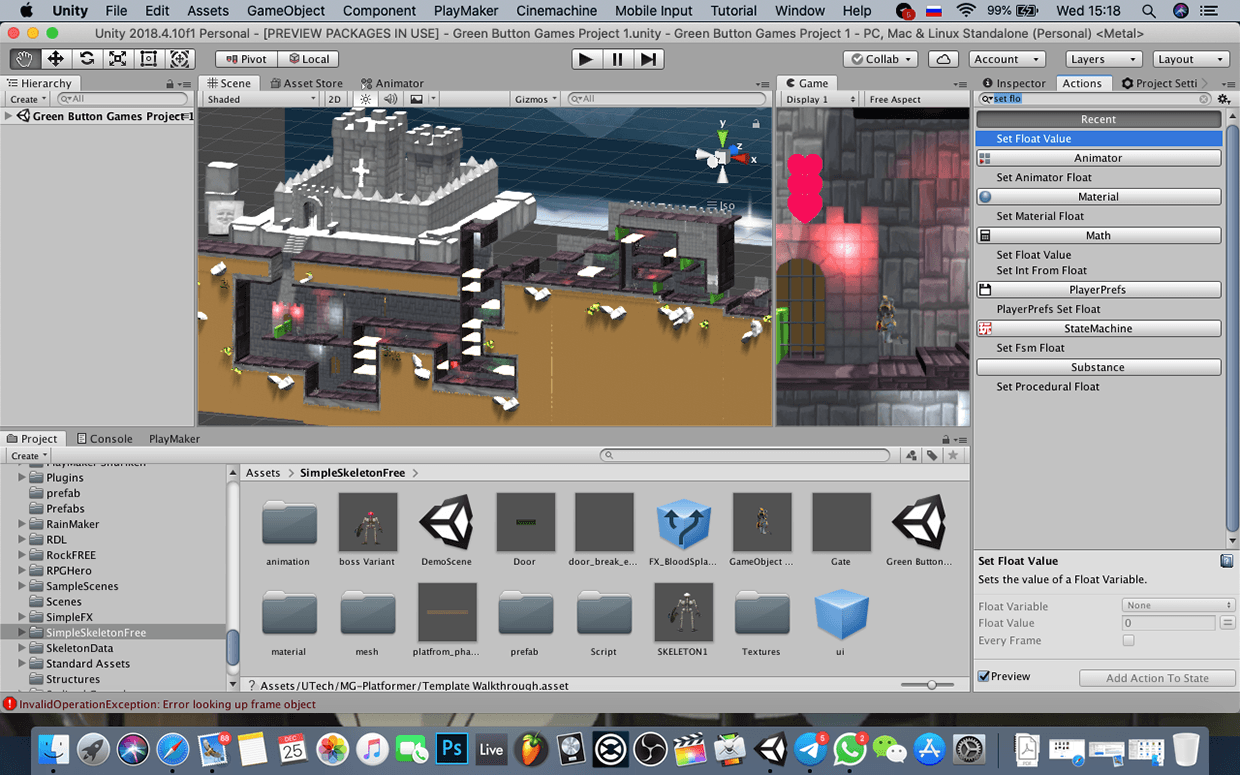The image size is (1240, 775).
Task: Toggle scene effects image icon
Action: 417,99
